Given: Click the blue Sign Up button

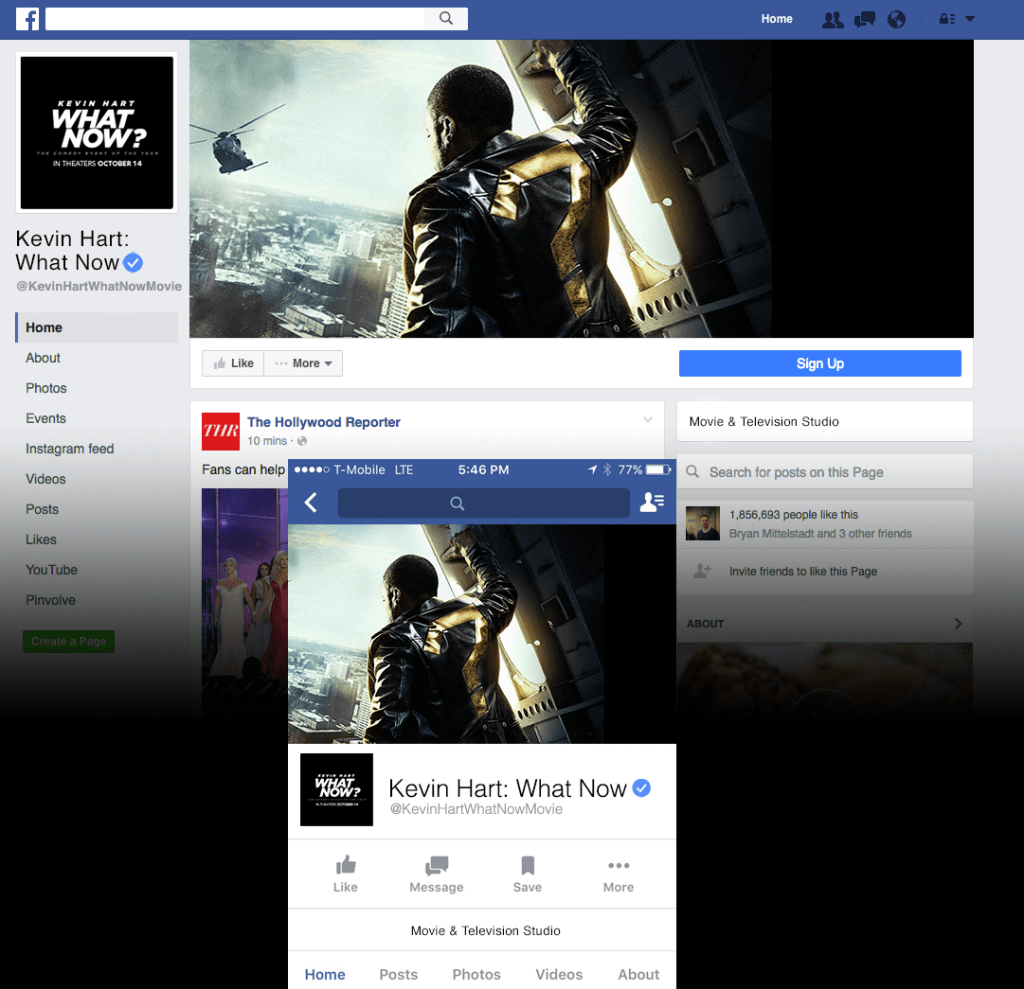Looking at the screenshot, I should [x=819, y=364].
